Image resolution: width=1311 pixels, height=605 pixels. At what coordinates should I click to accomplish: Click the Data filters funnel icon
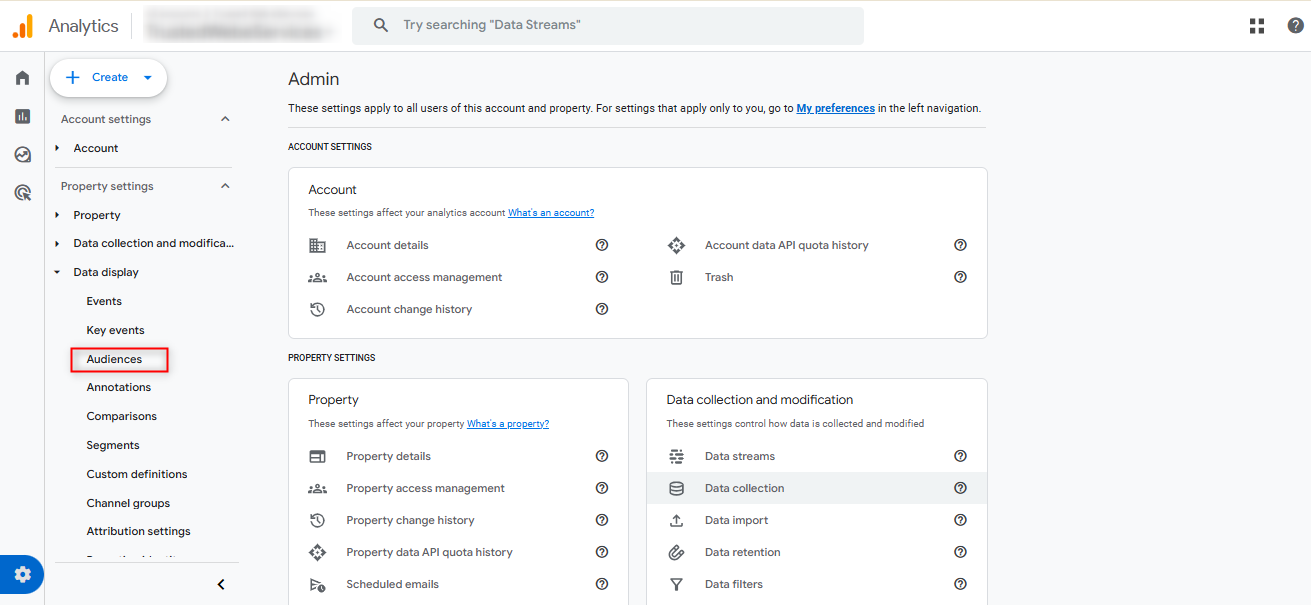coord(676,584)
